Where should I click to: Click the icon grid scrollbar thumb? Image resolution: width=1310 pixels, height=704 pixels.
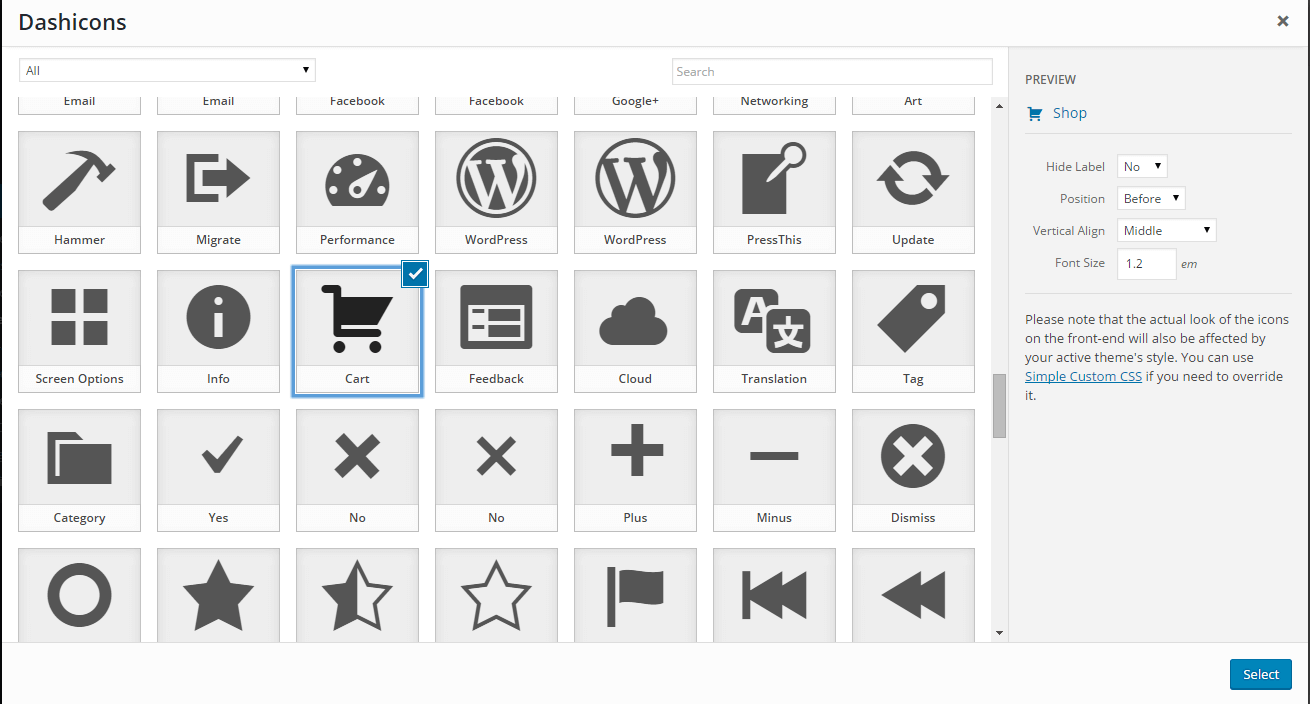[999, 406]
